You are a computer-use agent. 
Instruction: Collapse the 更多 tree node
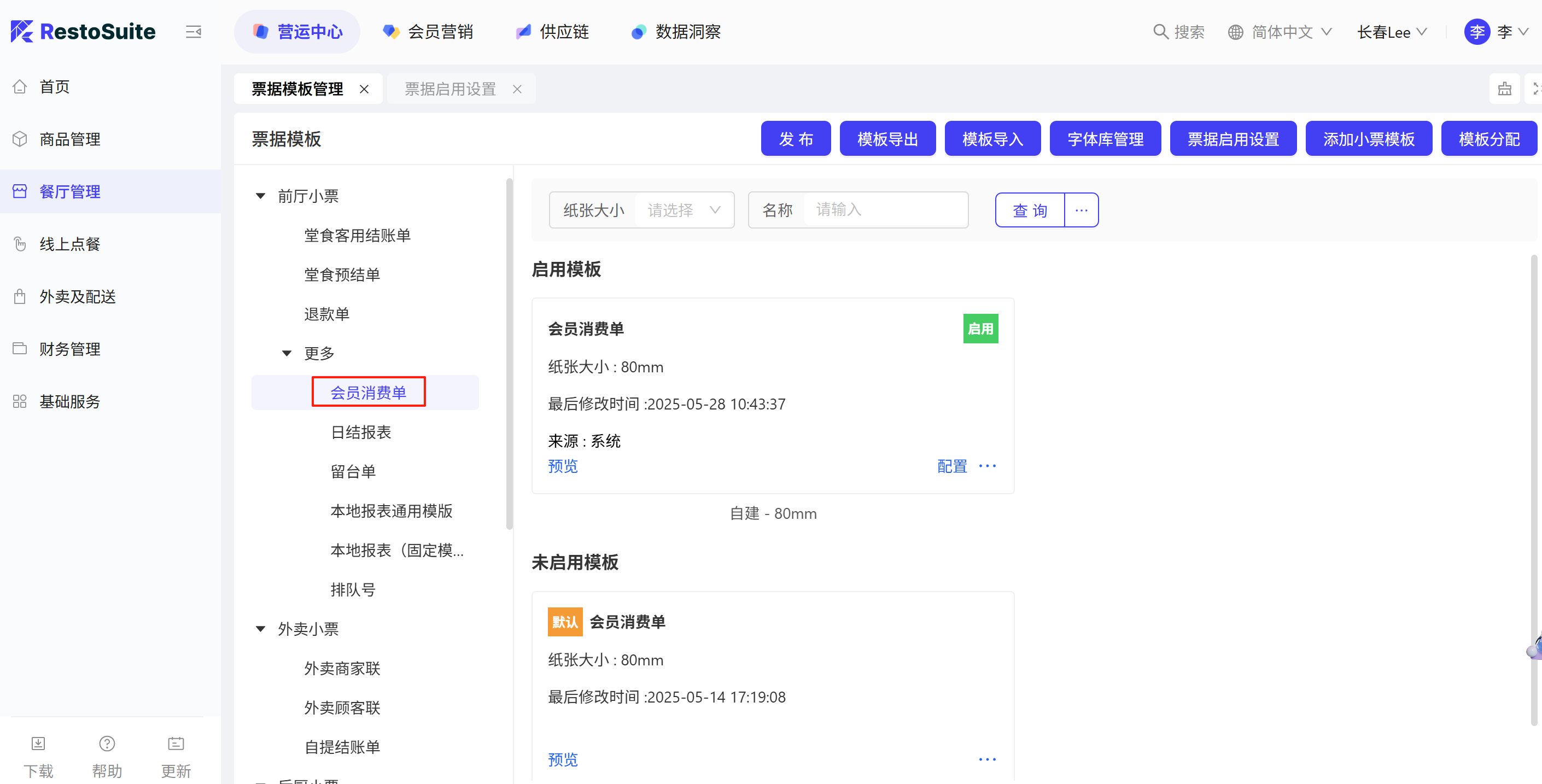point(287,353)
